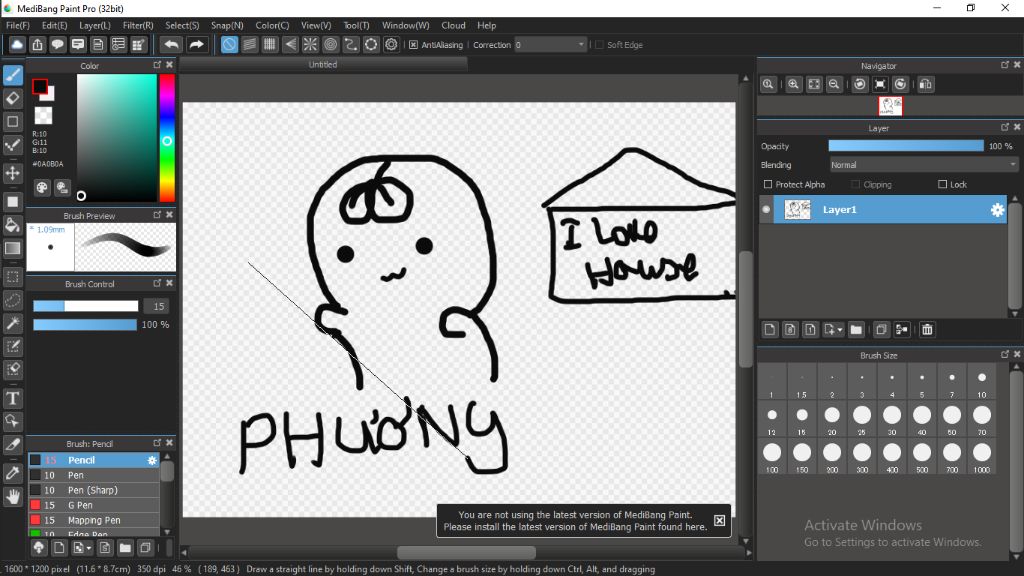The image size is (1024, 576).
Task: Click the Navigator canvas thumbnail
Action: [x=890, y=106]
